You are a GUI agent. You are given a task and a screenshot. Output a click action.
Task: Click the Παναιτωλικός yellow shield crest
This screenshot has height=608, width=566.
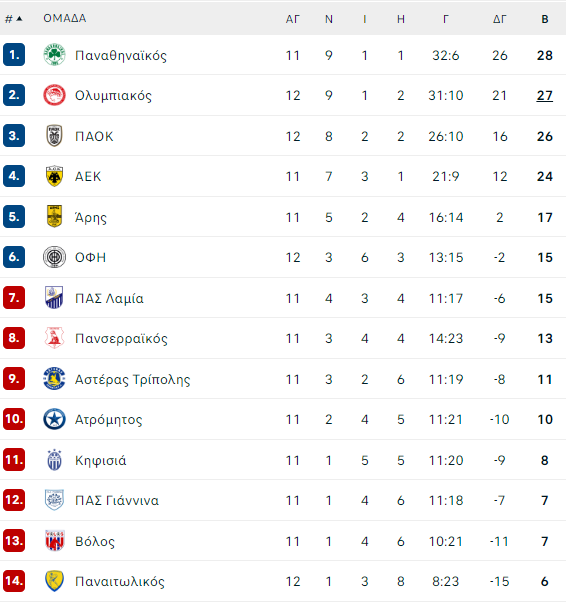54,581
